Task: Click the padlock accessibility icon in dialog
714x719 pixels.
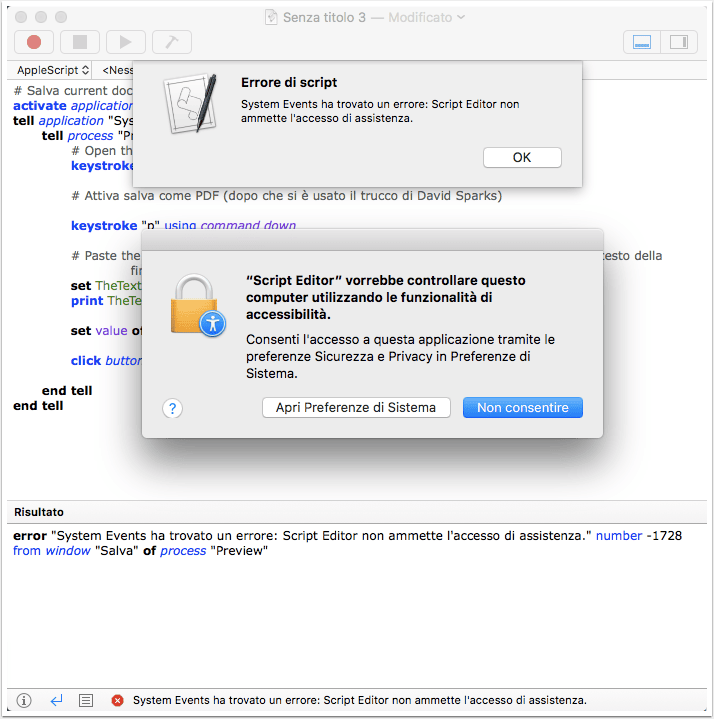Action: coord(197,305)
